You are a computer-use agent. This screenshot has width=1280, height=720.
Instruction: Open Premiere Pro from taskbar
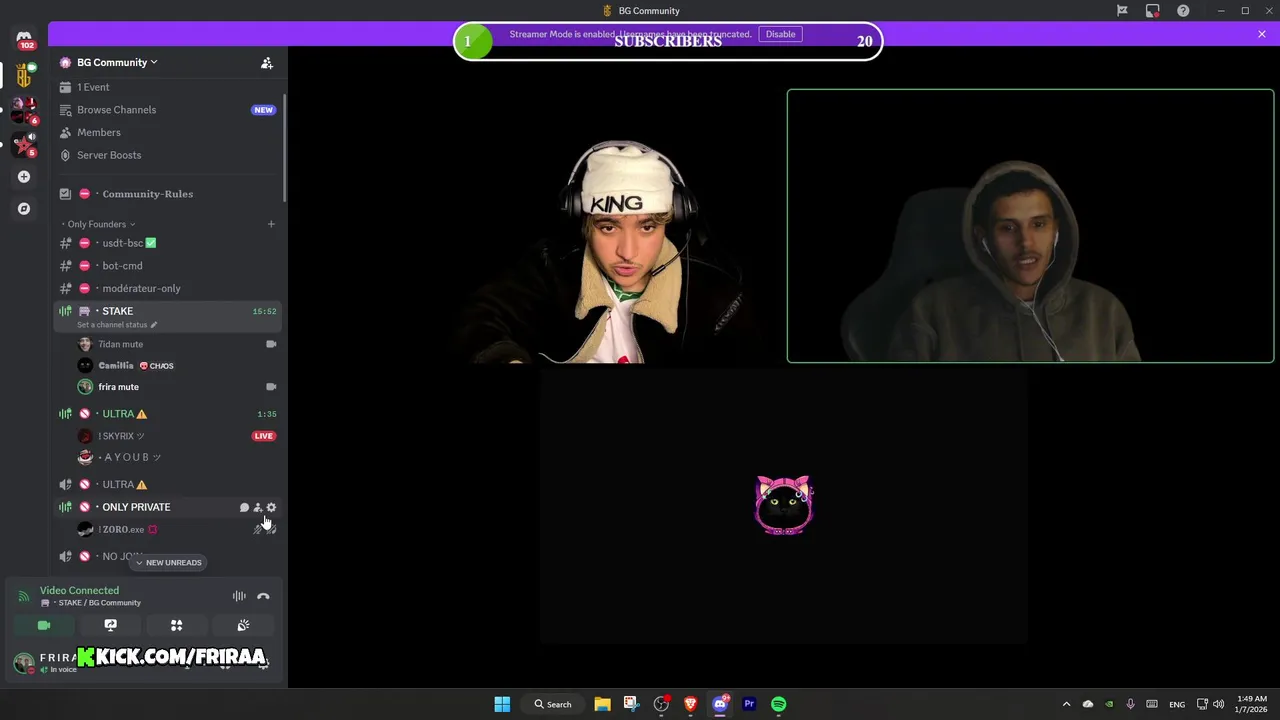(x=749, y=704)
